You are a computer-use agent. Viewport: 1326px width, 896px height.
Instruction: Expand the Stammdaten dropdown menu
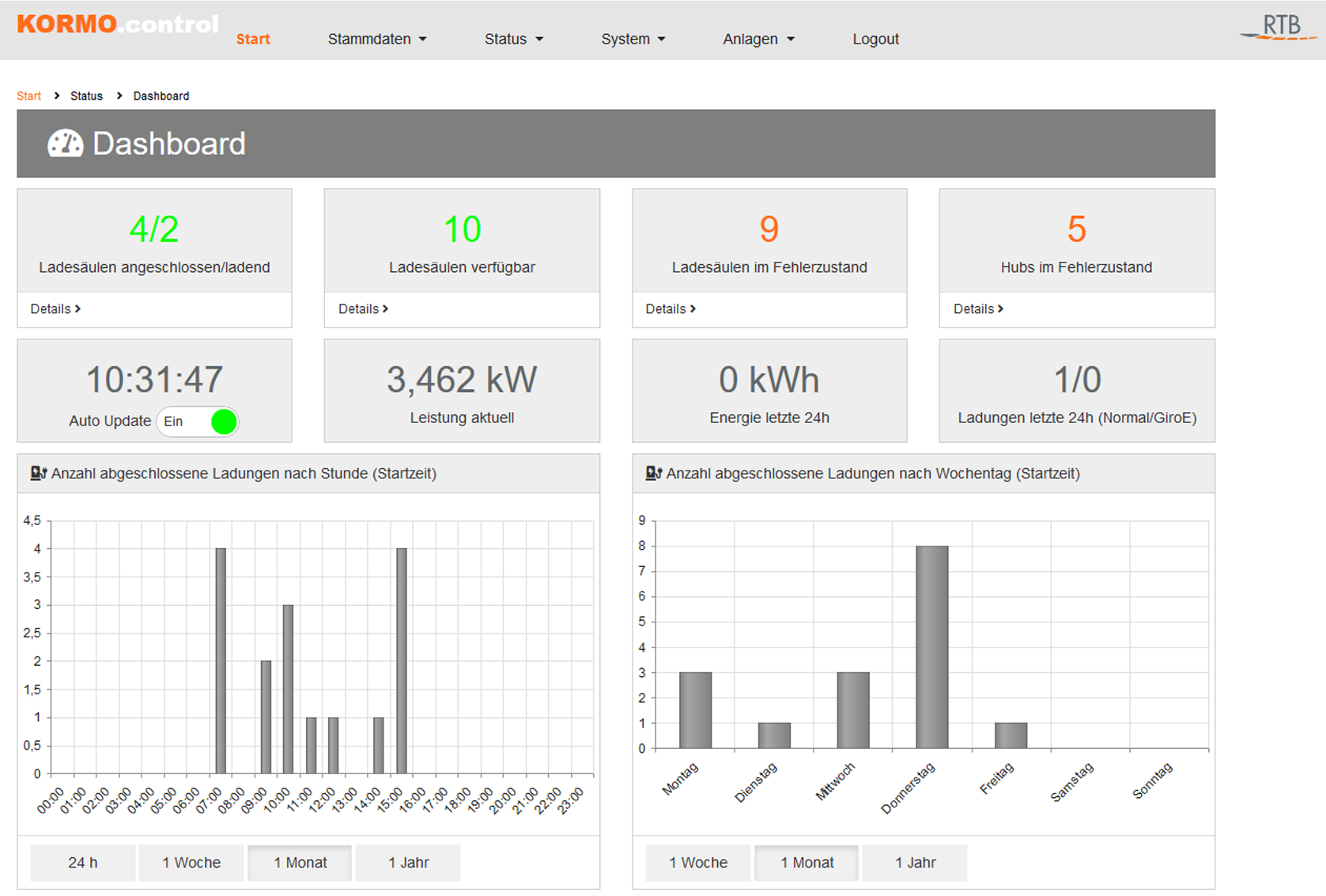tap(377, 39)
